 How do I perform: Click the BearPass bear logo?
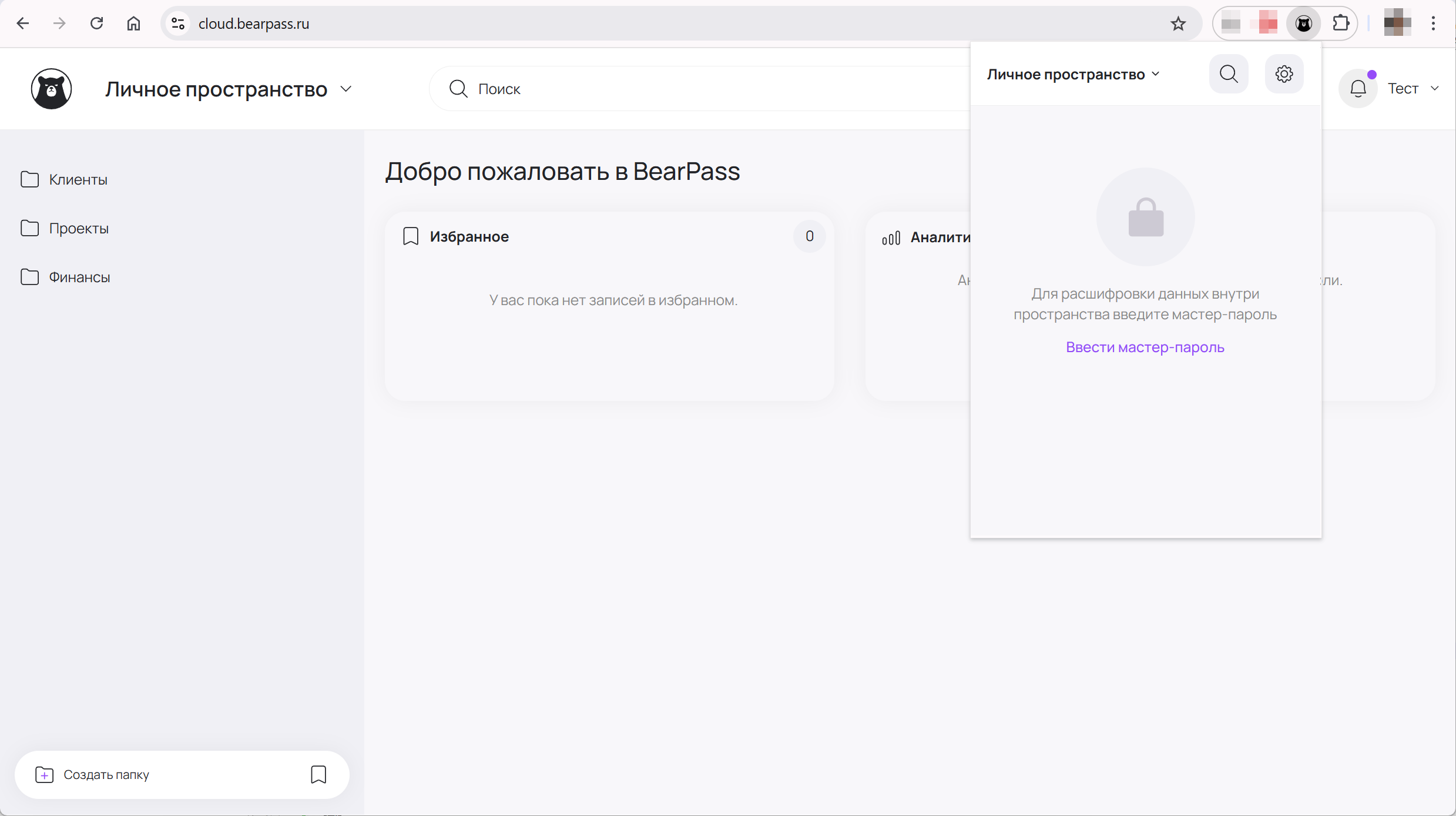click(x=52, y=89)
